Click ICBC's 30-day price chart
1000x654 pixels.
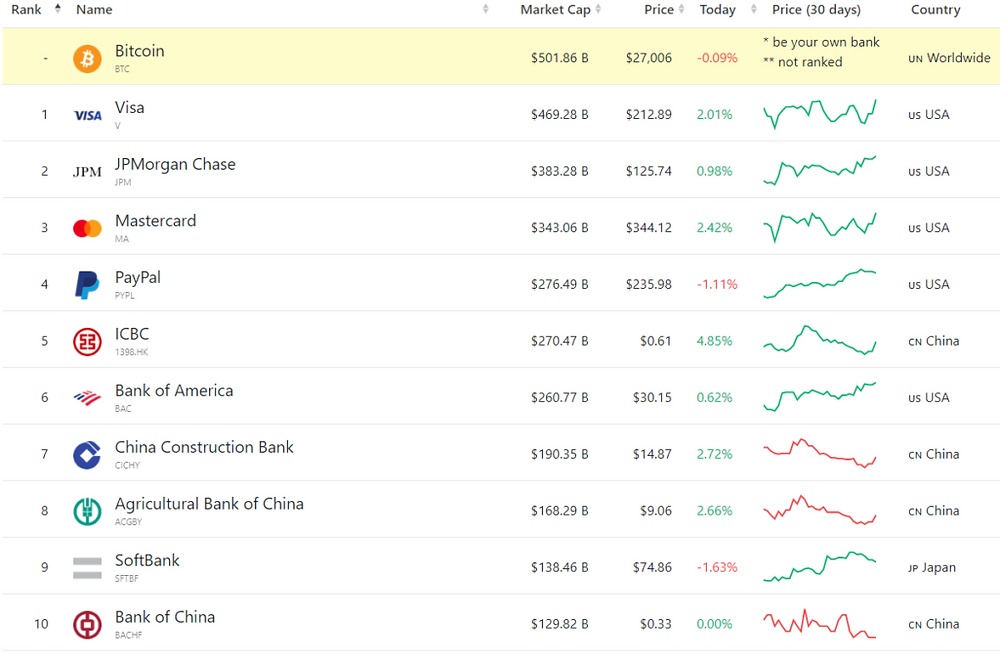tap(820, 340)
